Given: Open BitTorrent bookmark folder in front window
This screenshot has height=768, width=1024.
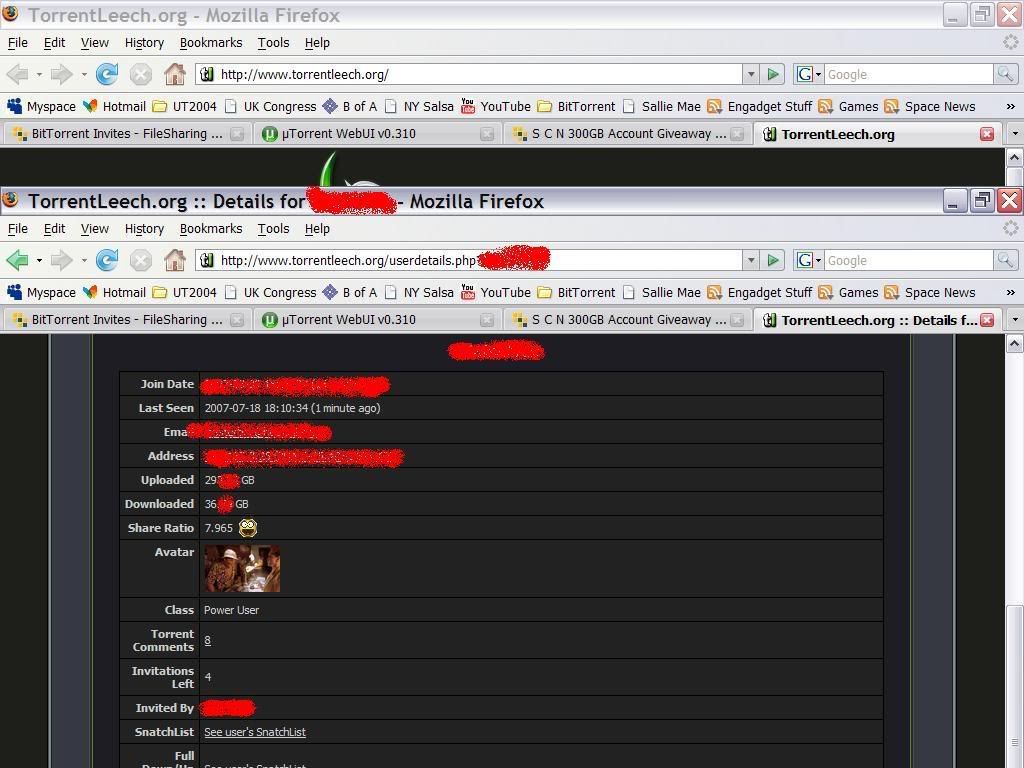Looking at the screenshot, I should (x=576, y=293).
